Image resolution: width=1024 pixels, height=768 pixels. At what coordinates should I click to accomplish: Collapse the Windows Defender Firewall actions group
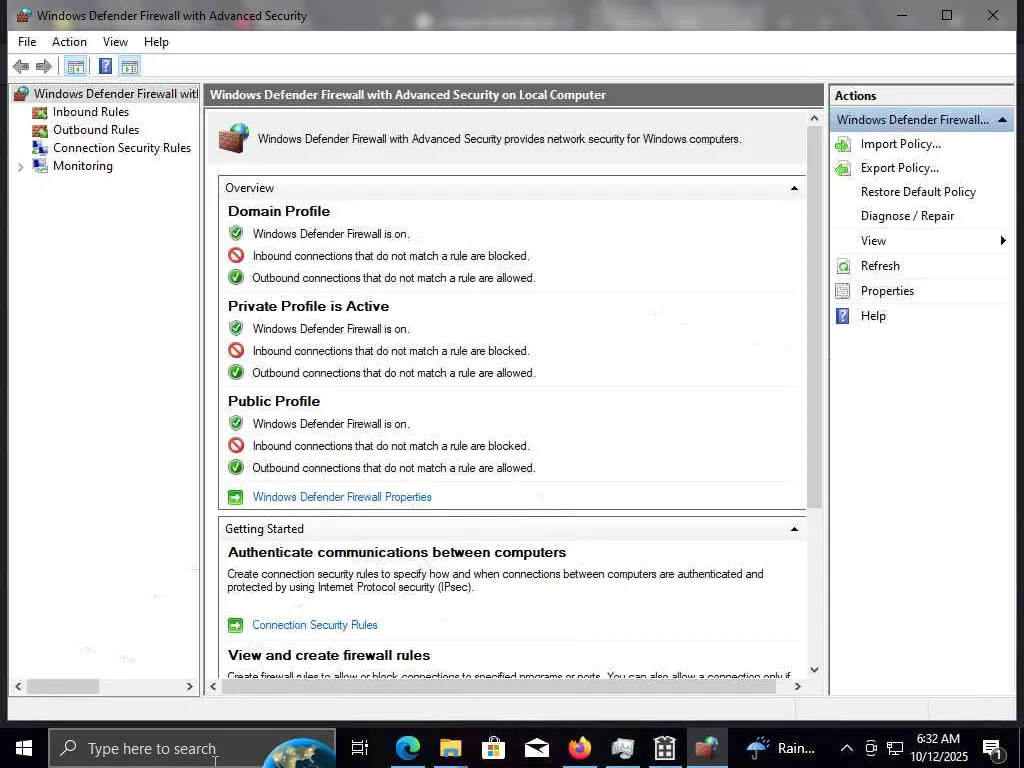point(1002,120)
